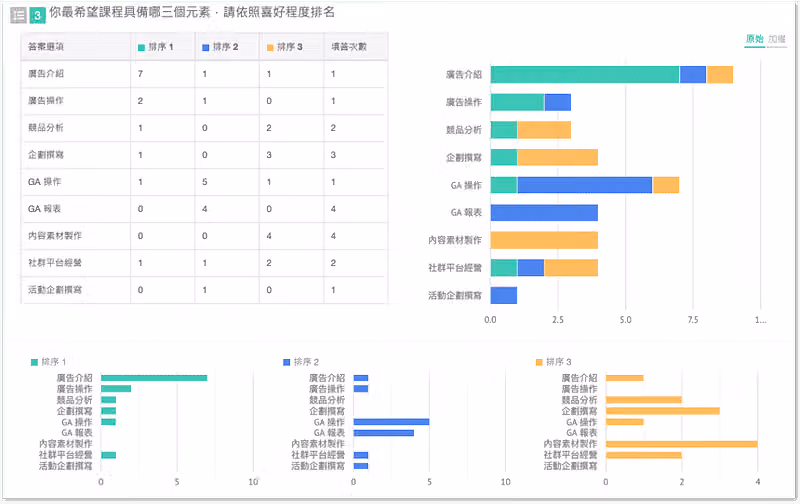Viewport: 800px width, 504px height.
Task: Select the 內容素材製作 row label in the table
Action: pyautogui.click(x=55, y=236)
